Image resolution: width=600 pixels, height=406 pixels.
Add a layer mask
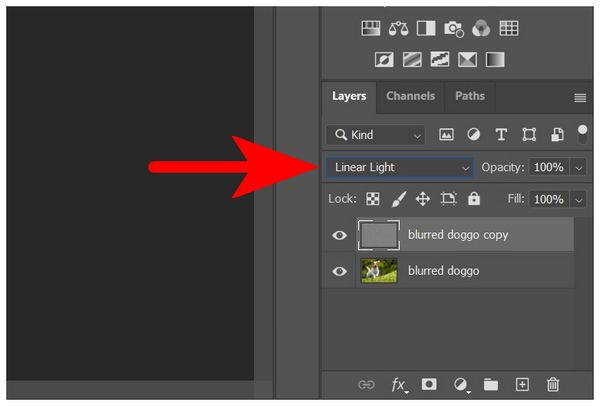pos(429,384)
